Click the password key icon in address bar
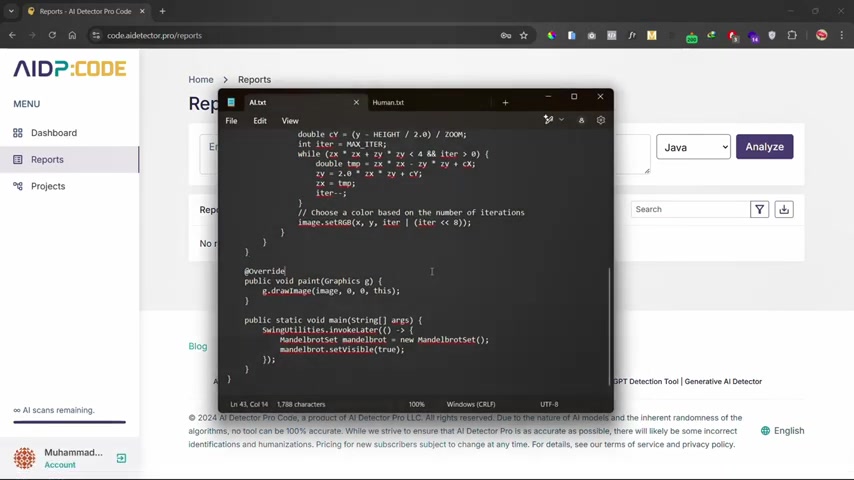 point(505,35)
